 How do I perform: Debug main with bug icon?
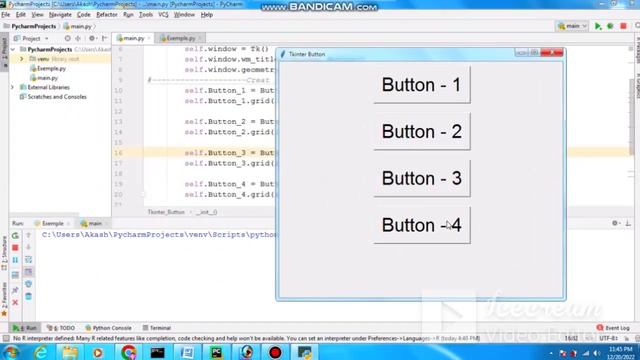tap(610, 26)
